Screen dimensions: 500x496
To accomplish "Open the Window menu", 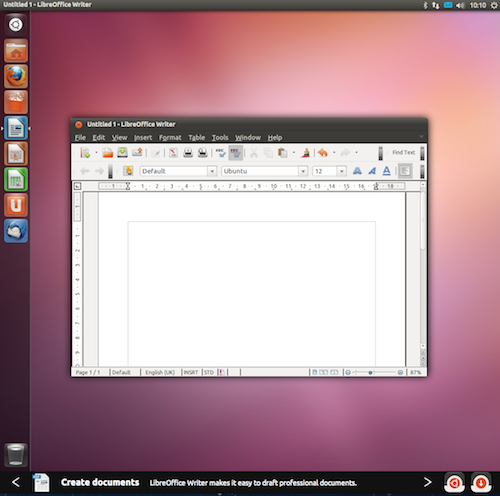I will click(x=248, y=137).
